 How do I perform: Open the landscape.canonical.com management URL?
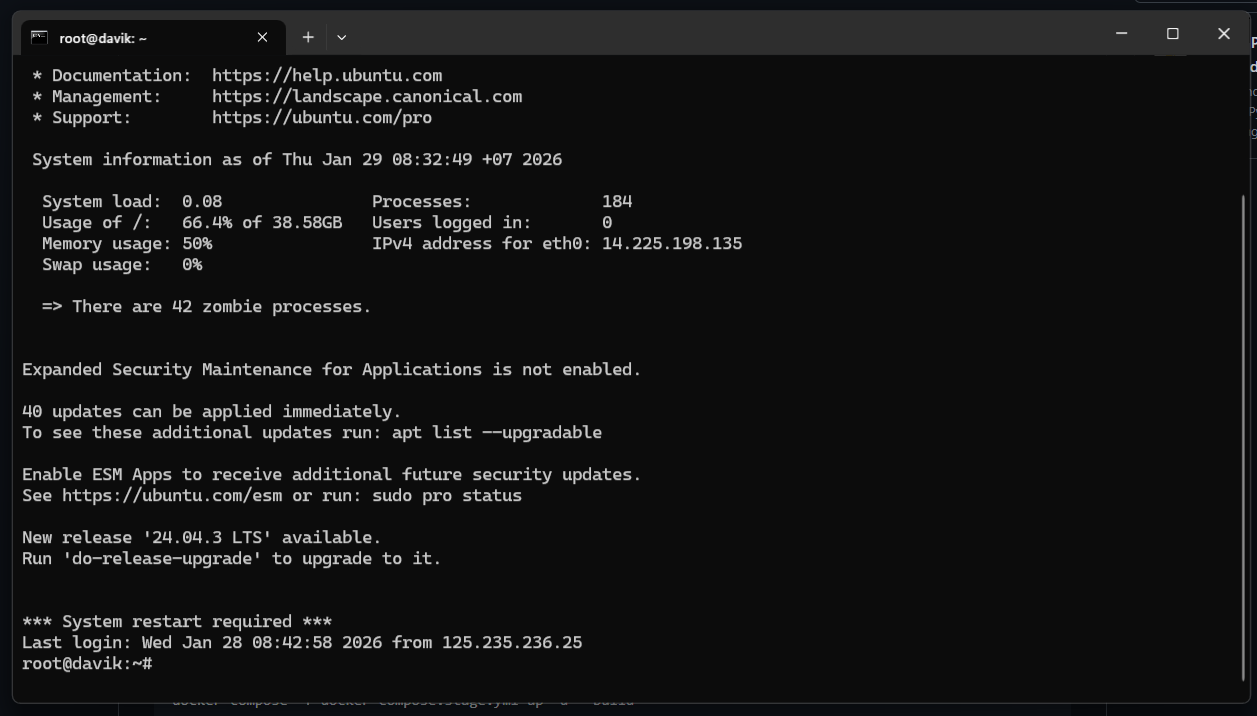pos(366,97)
